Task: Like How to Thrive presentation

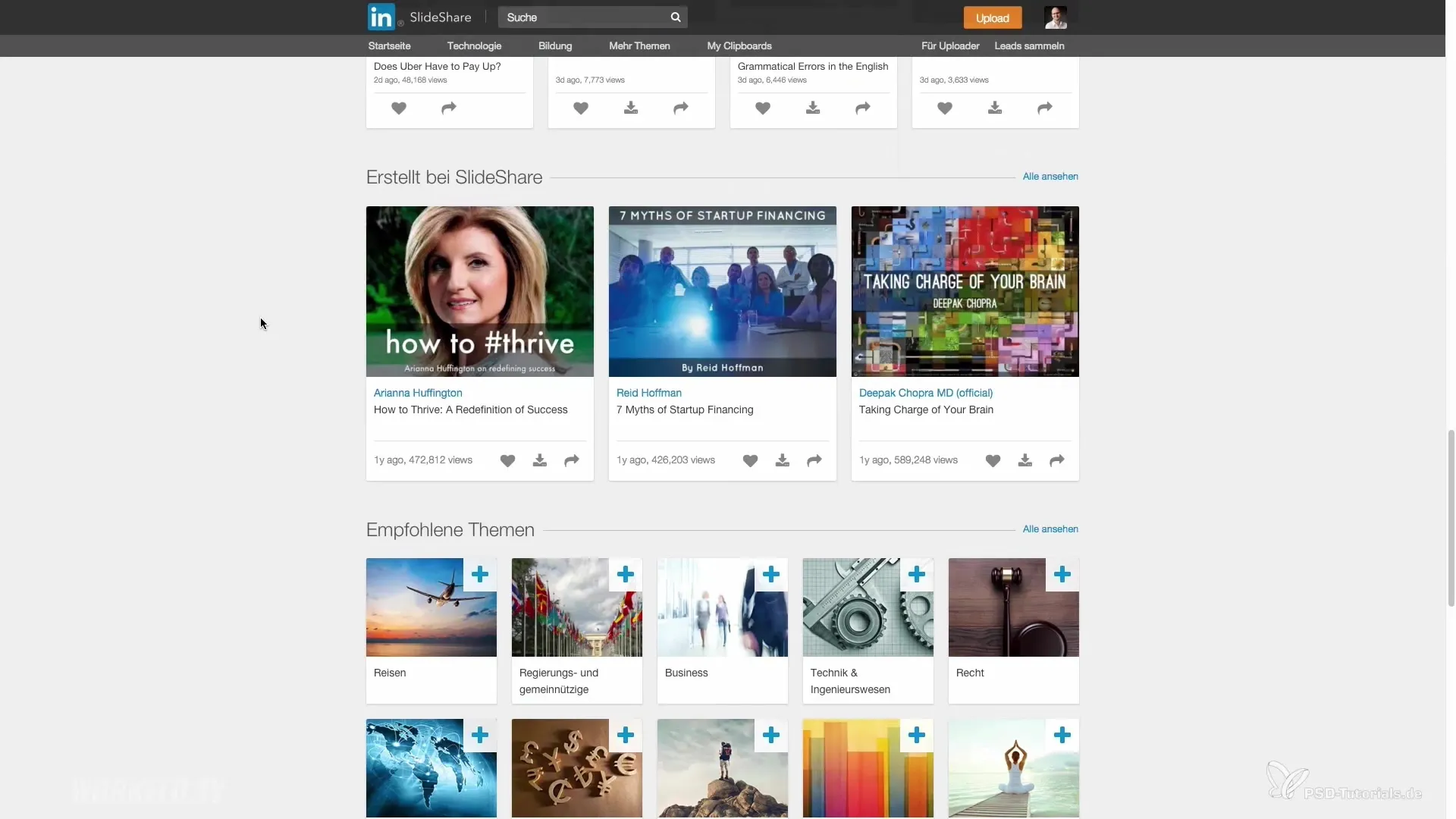Action: pyautogui.click(x=508, y=460)
